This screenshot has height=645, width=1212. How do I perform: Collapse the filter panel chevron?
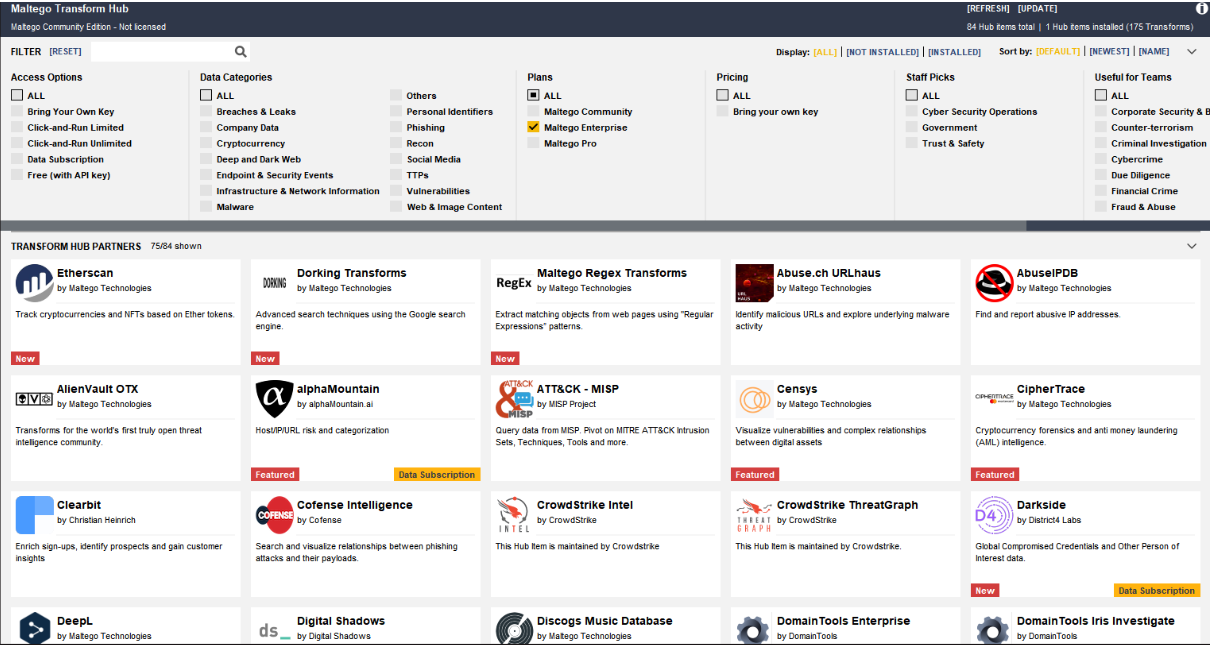[x=1192, y=51]
